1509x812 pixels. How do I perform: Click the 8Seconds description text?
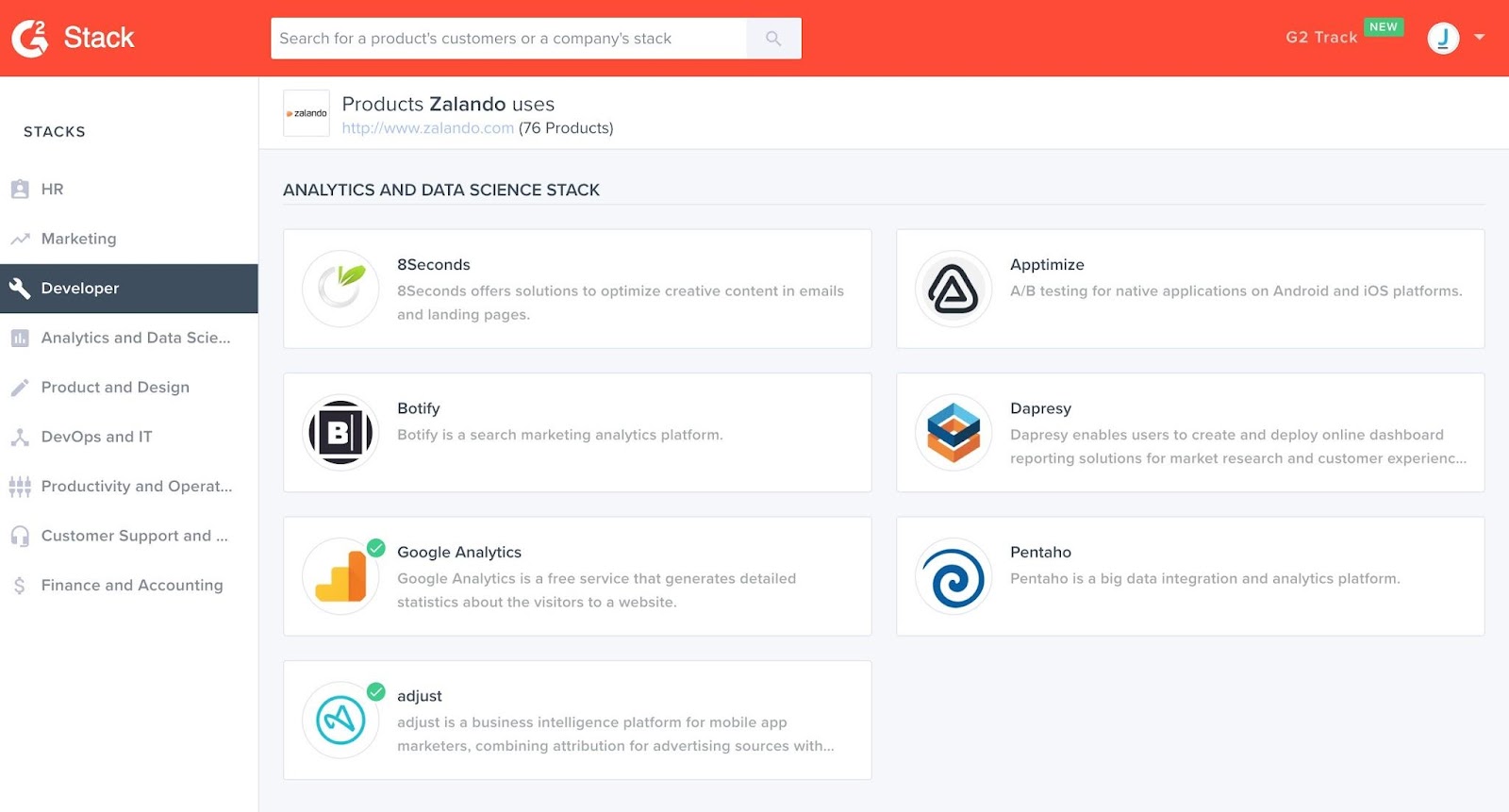click(621, 303)
